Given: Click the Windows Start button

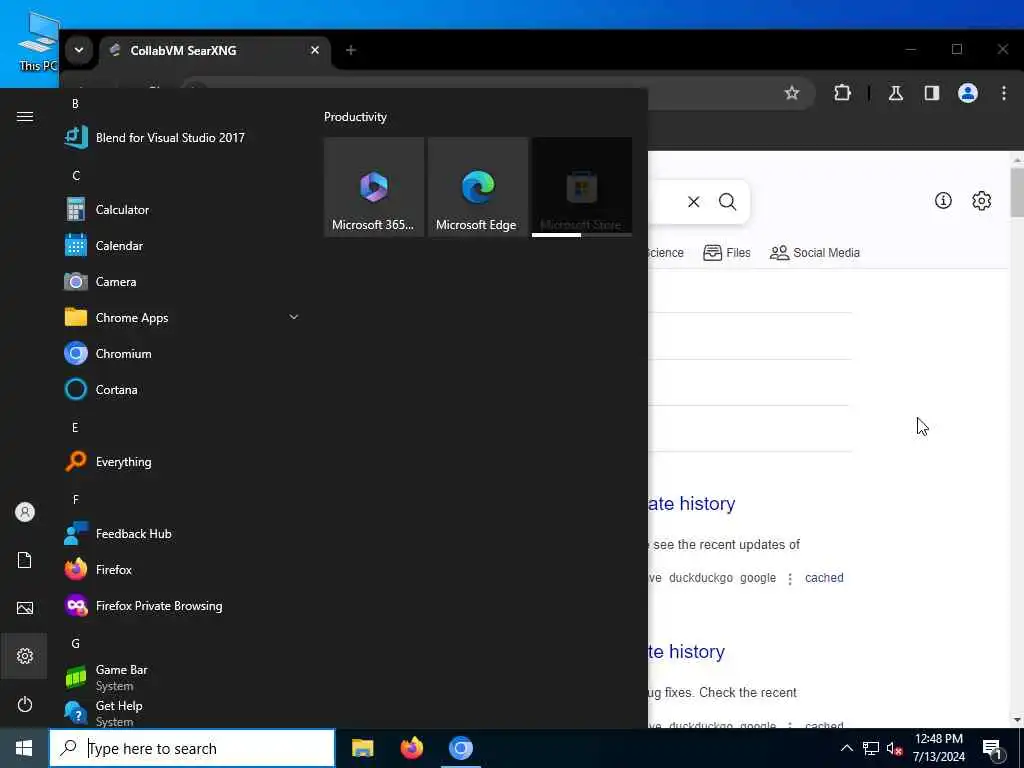Looking at the screenshot, I should pyautogui.click(x=24, y=748).
